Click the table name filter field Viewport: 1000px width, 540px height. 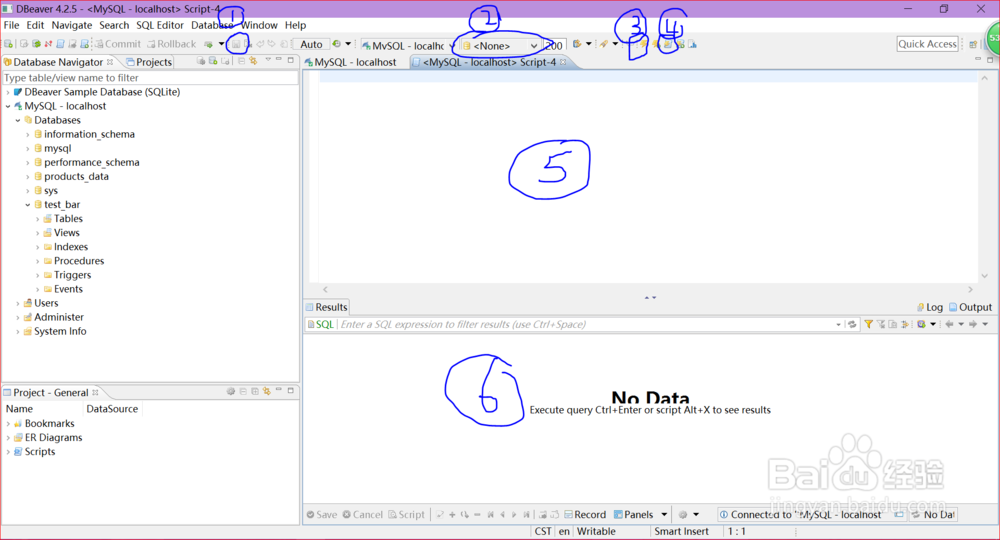pos(150,78)
